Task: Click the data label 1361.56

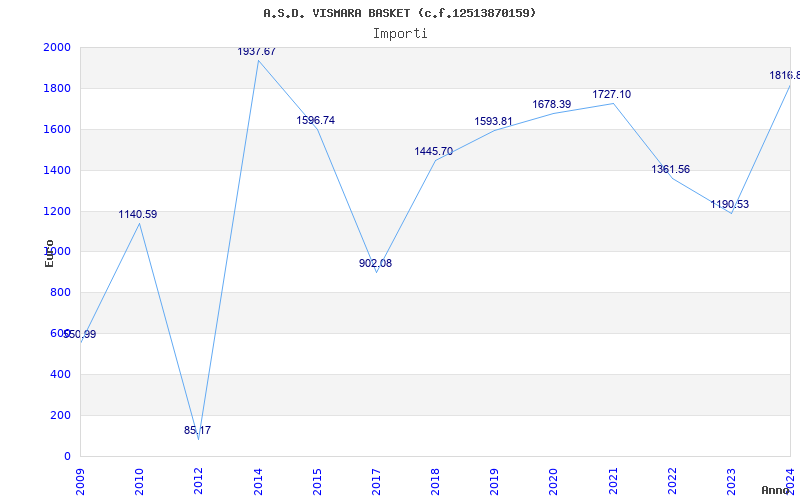Action: pyautogui.click(x=671, y=170)
